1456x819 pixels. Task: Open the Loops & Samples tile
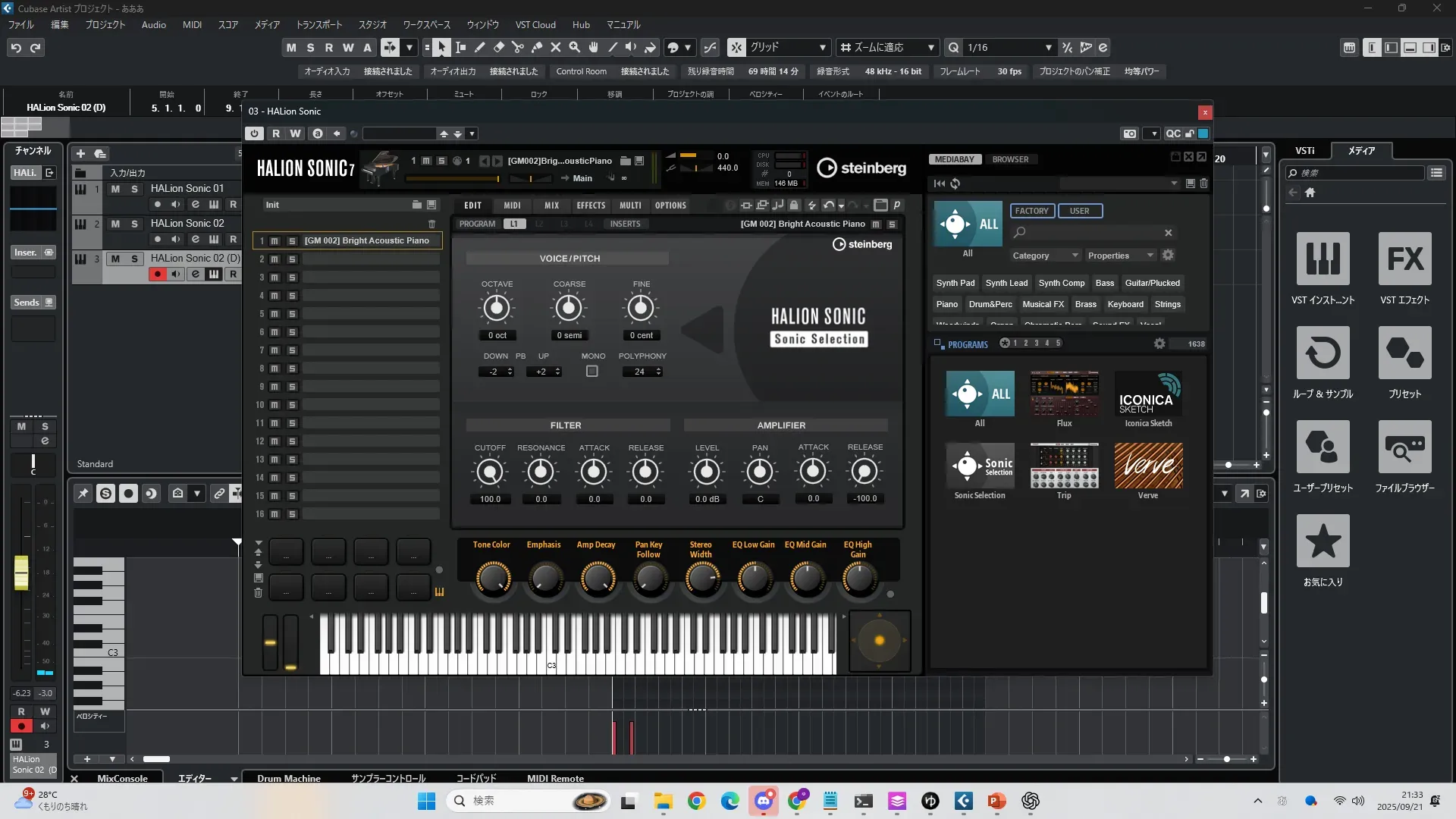pos(1323,353)
